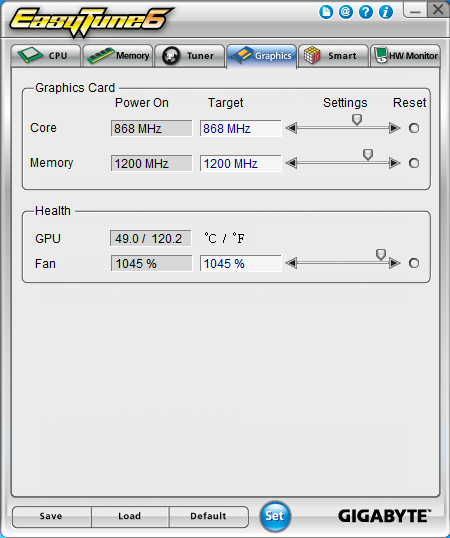Click the Save button
Screen dimensions: 450x538
51,517
